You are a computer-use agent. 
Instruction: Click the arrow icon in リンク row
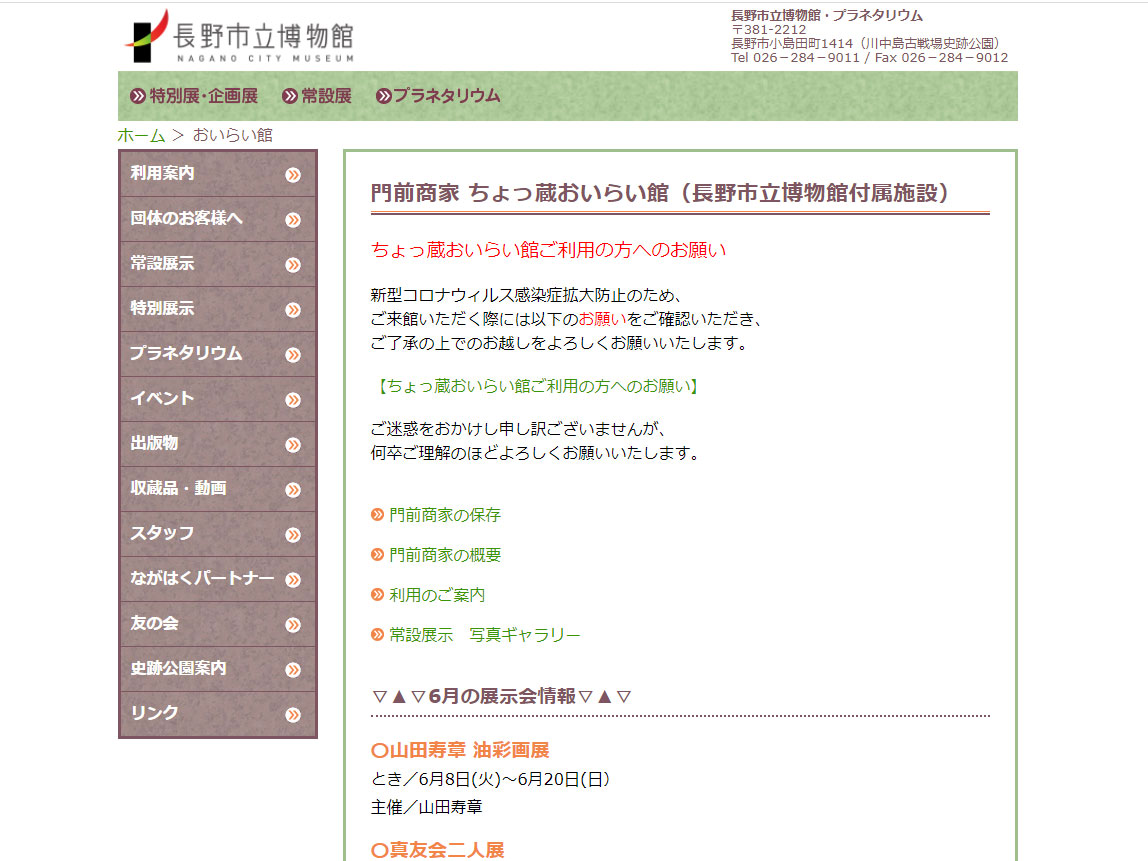coord(293,715)
